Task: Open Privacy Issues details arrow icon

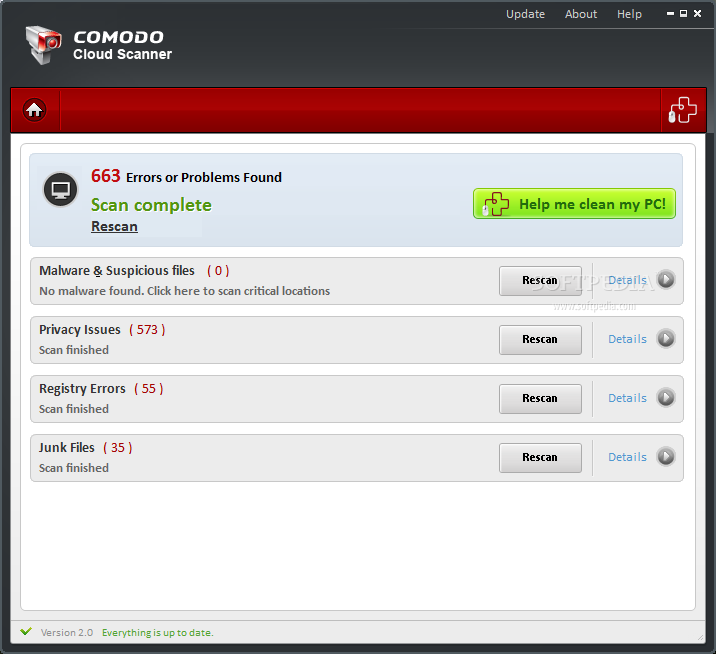Action: point(666,338)
